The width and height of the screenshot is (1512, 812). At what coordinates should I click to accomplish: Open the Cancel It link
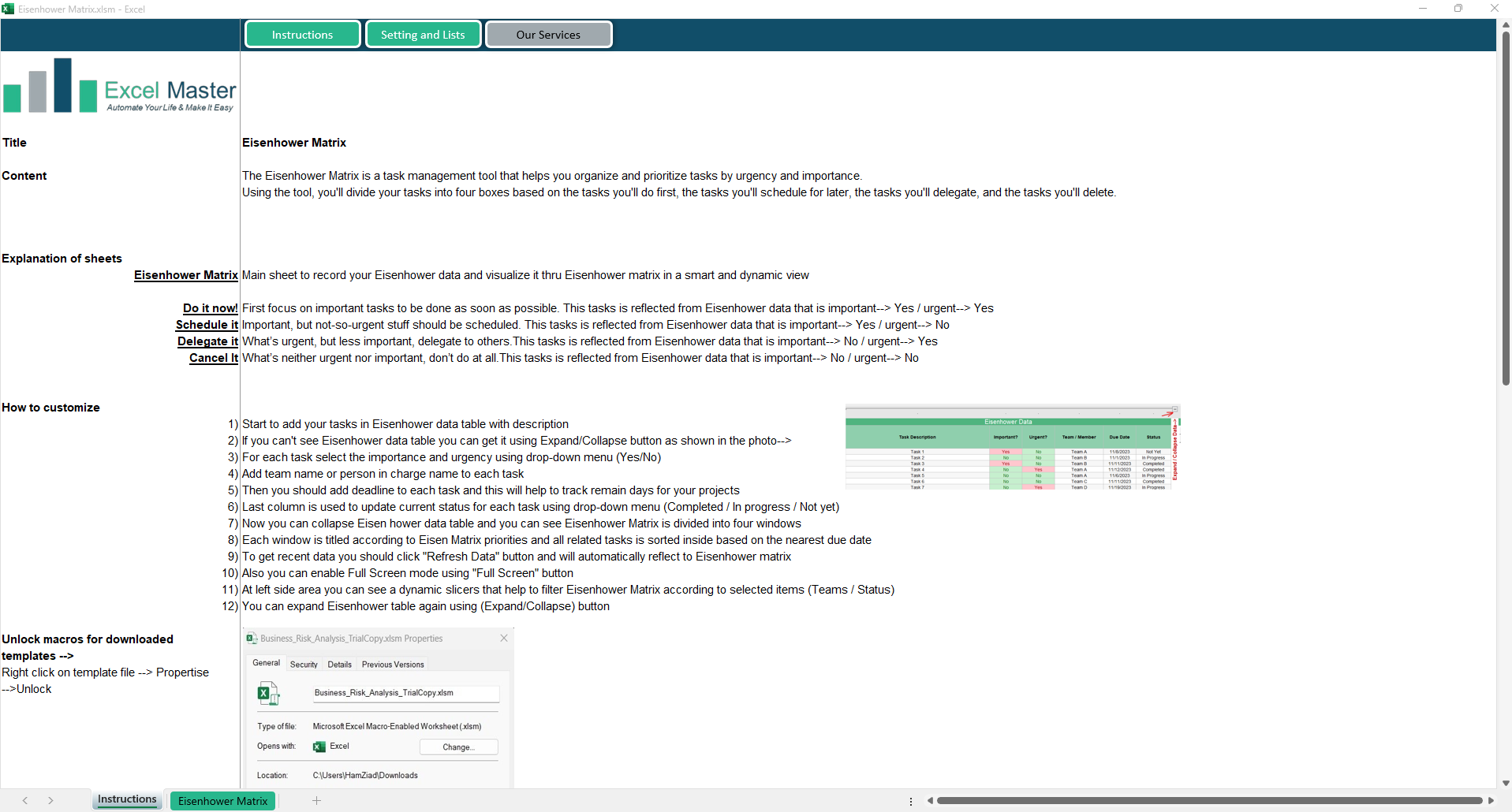point(213,358)
